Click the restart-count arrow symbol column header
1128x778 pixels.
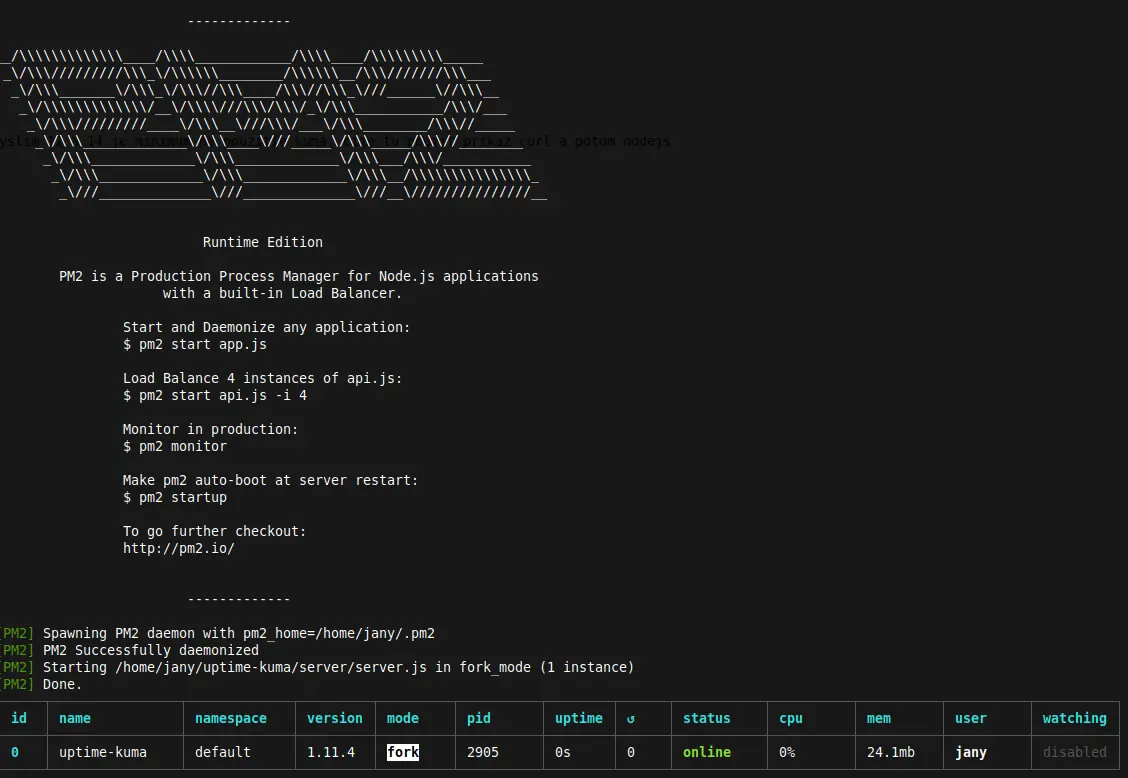click(x=631, y=718)
